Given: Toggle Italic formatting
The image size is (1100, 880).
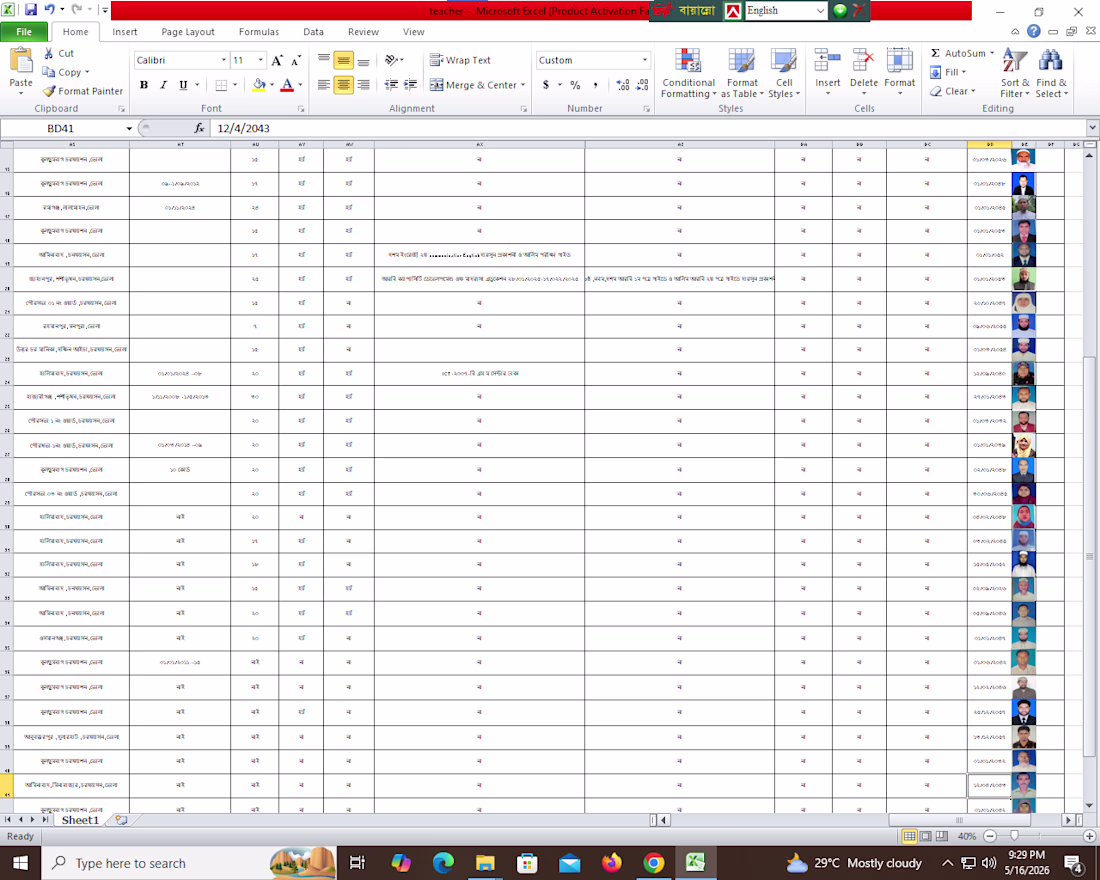Looking at the screenshot, I should click(x=163, y=85).
